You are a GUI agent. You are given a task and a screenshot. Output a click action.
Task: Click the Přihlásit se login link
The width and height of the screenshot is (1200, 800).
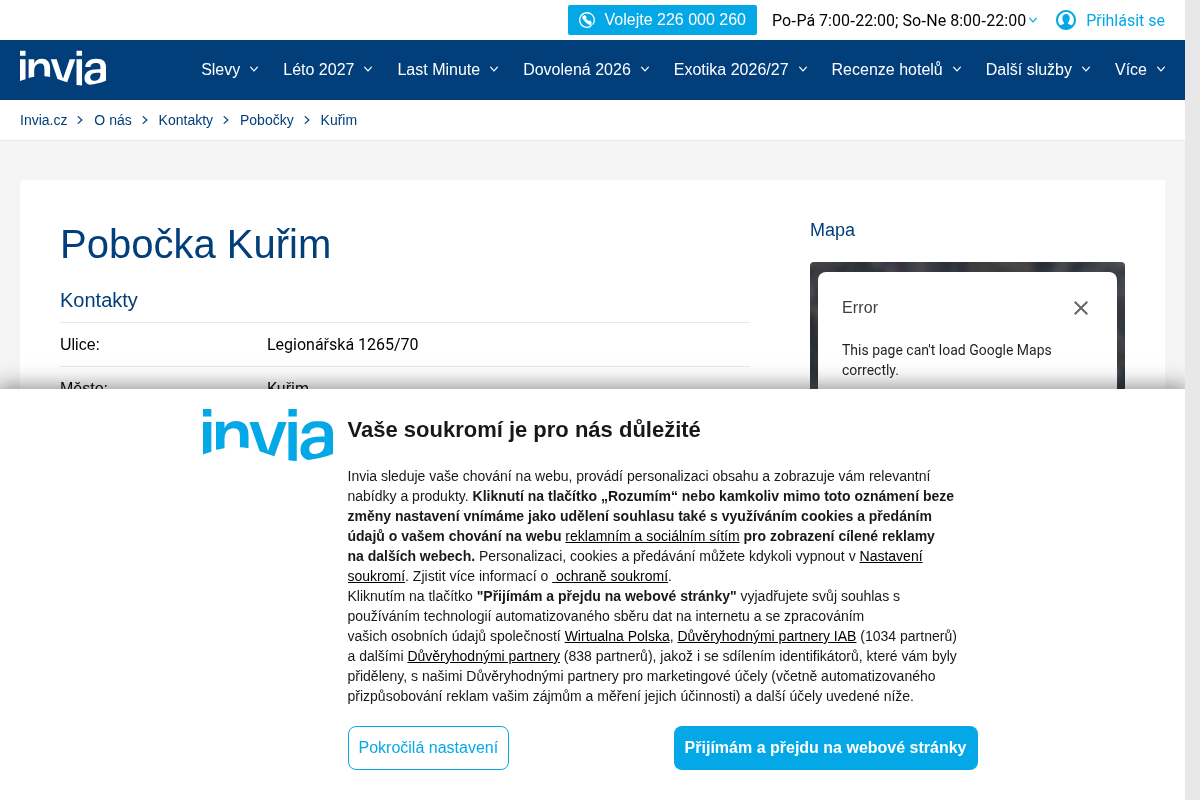(1125, 20)
